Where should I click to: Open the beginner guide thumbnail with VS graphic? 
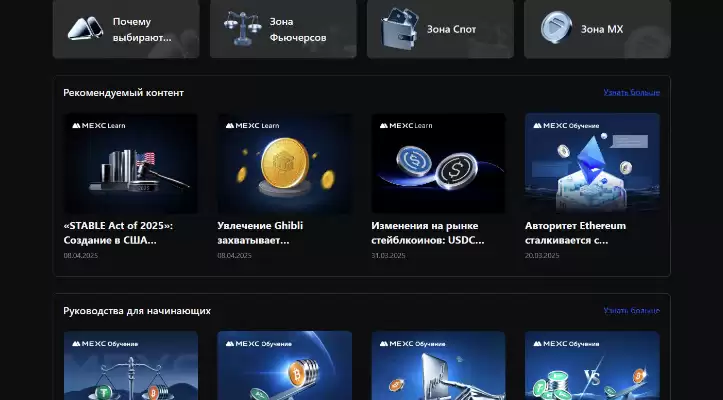pos(592,365)
